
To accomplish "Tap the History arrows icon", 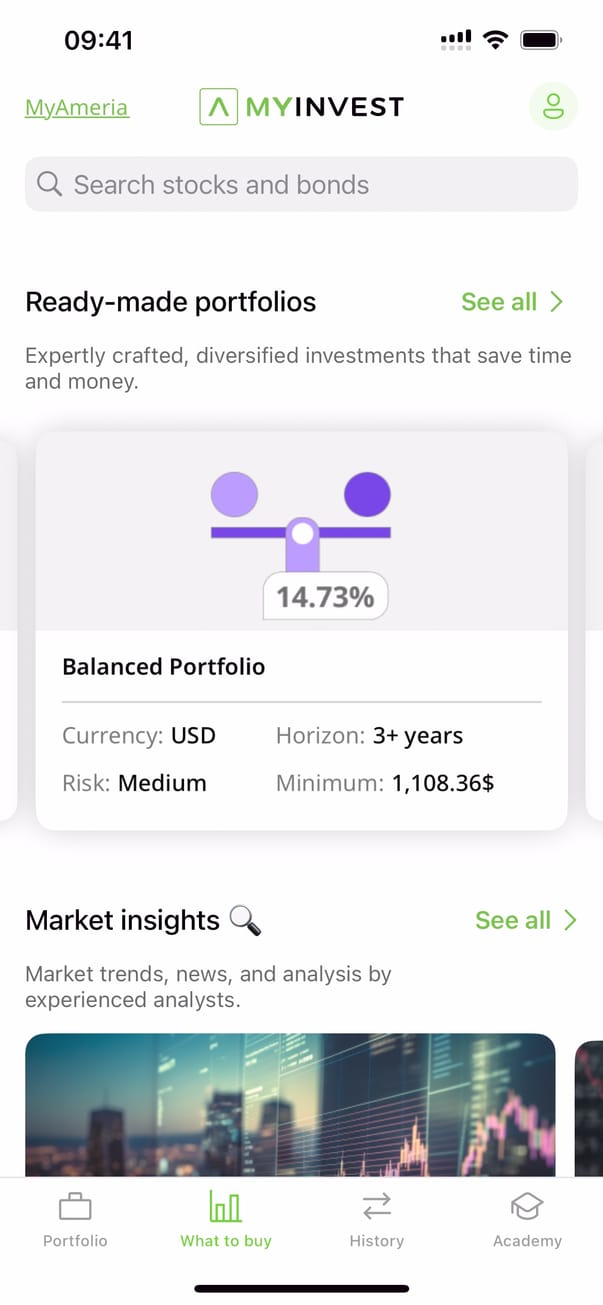I will click(x=376, y=1207).
